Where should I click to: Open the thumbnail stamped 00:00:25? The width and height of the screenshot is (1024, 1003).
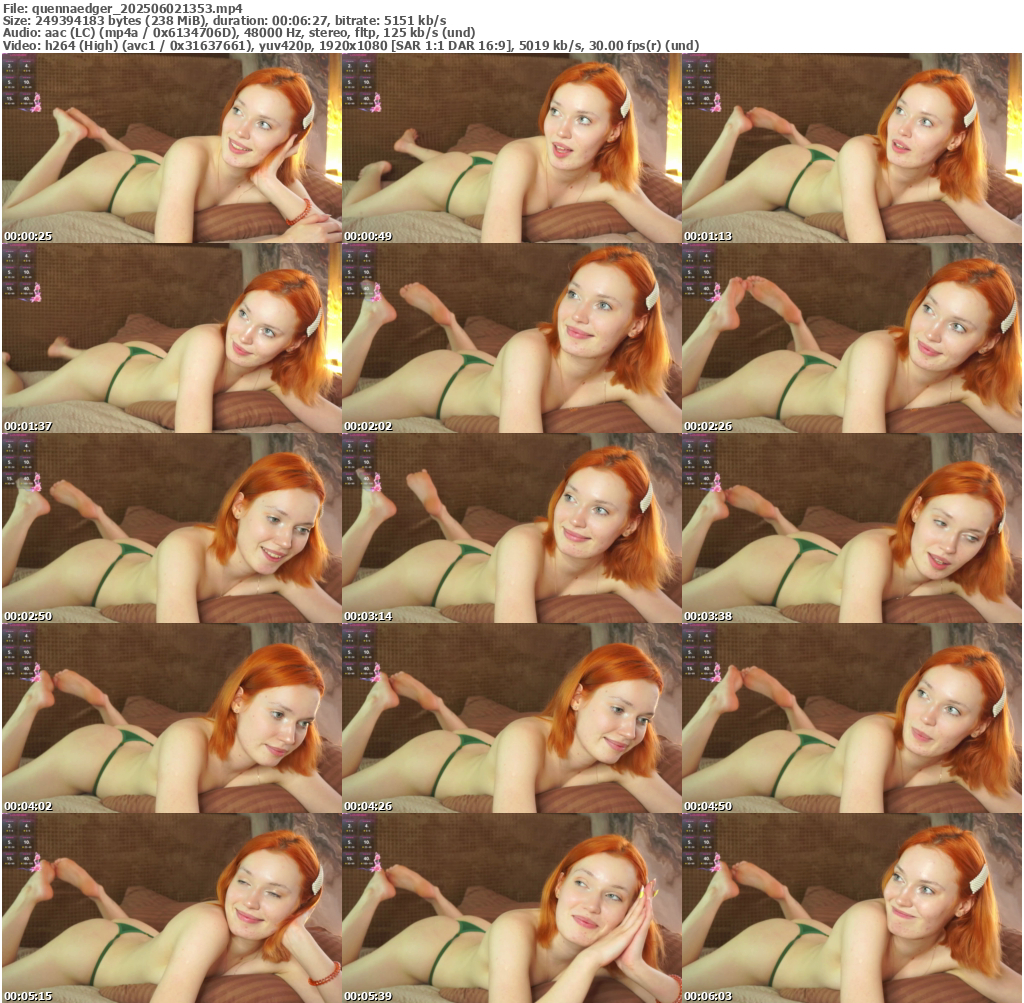[x=172, y=148]
